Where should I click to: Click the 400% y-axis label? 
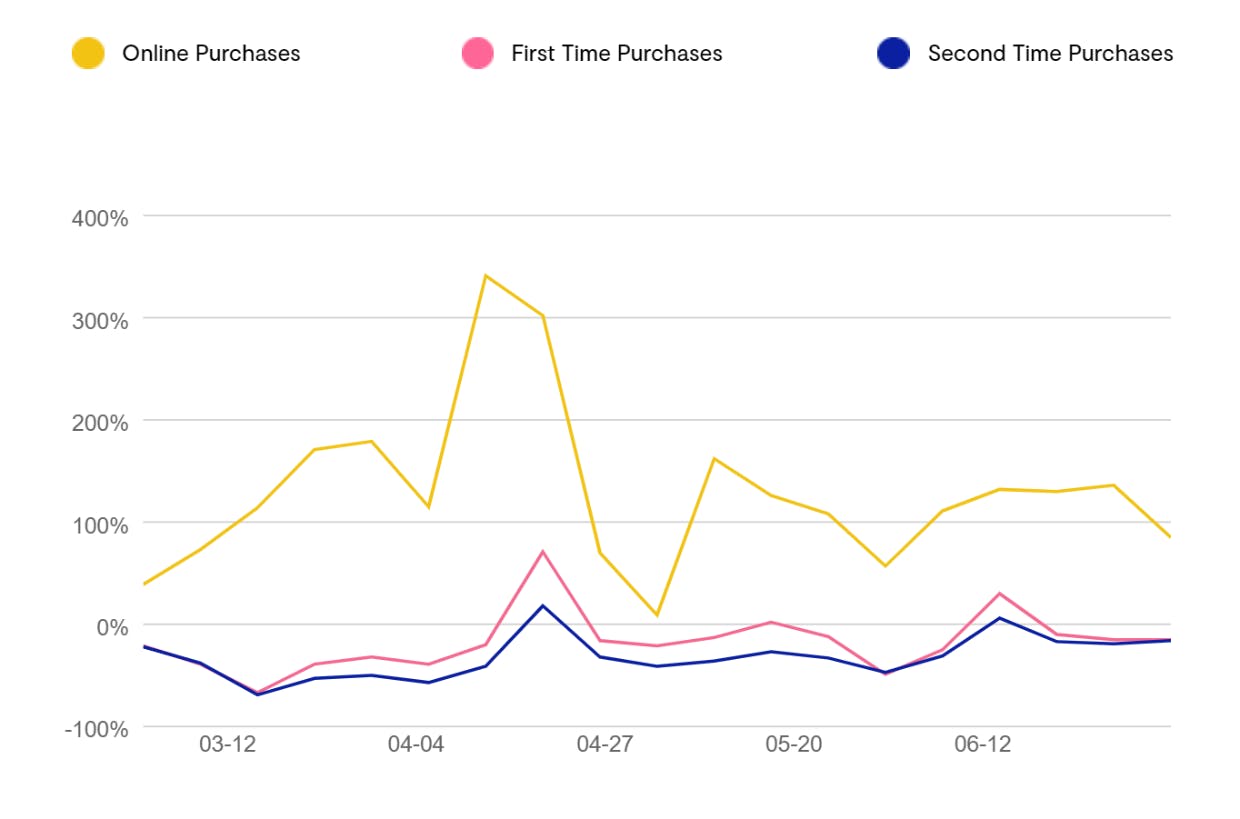pos(100,218)
